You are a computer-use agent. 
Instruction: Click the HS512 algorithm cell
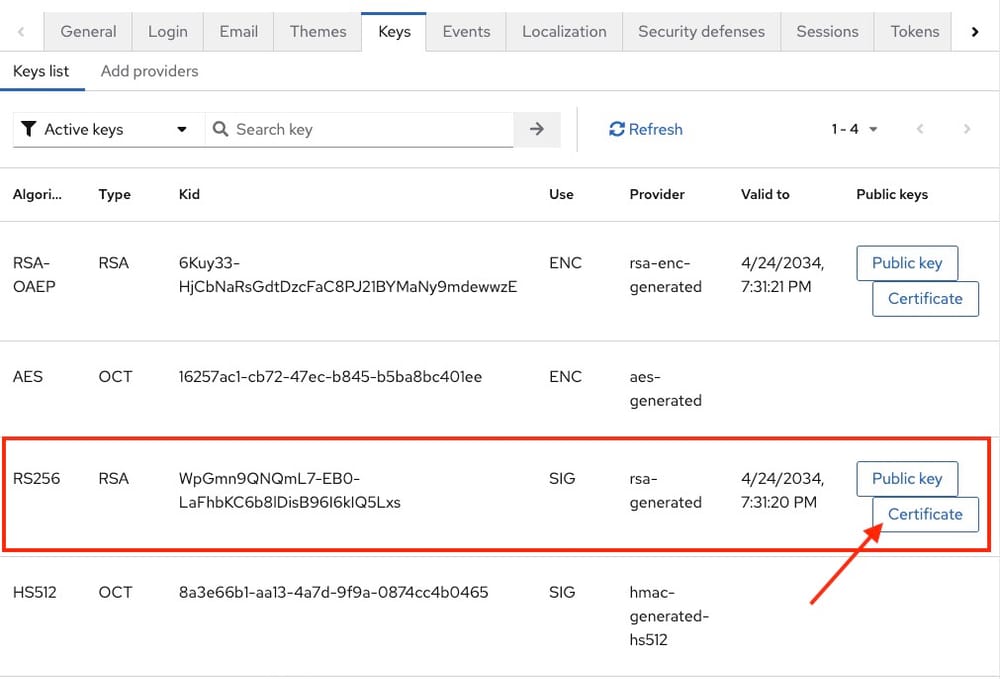pos(34,592)
